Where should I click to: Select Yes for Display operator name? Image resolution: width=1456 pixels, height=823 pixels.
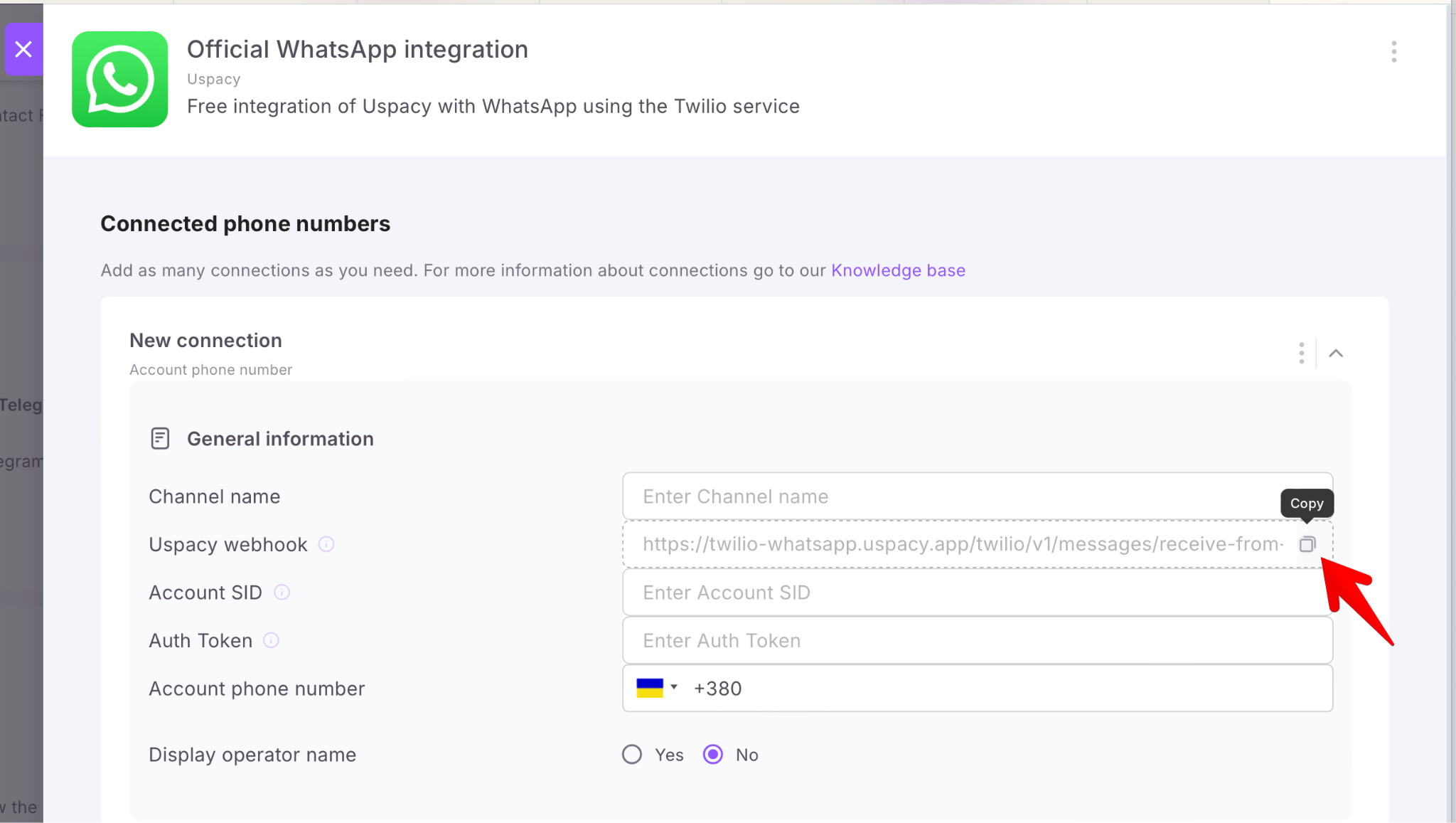[632, 754]
